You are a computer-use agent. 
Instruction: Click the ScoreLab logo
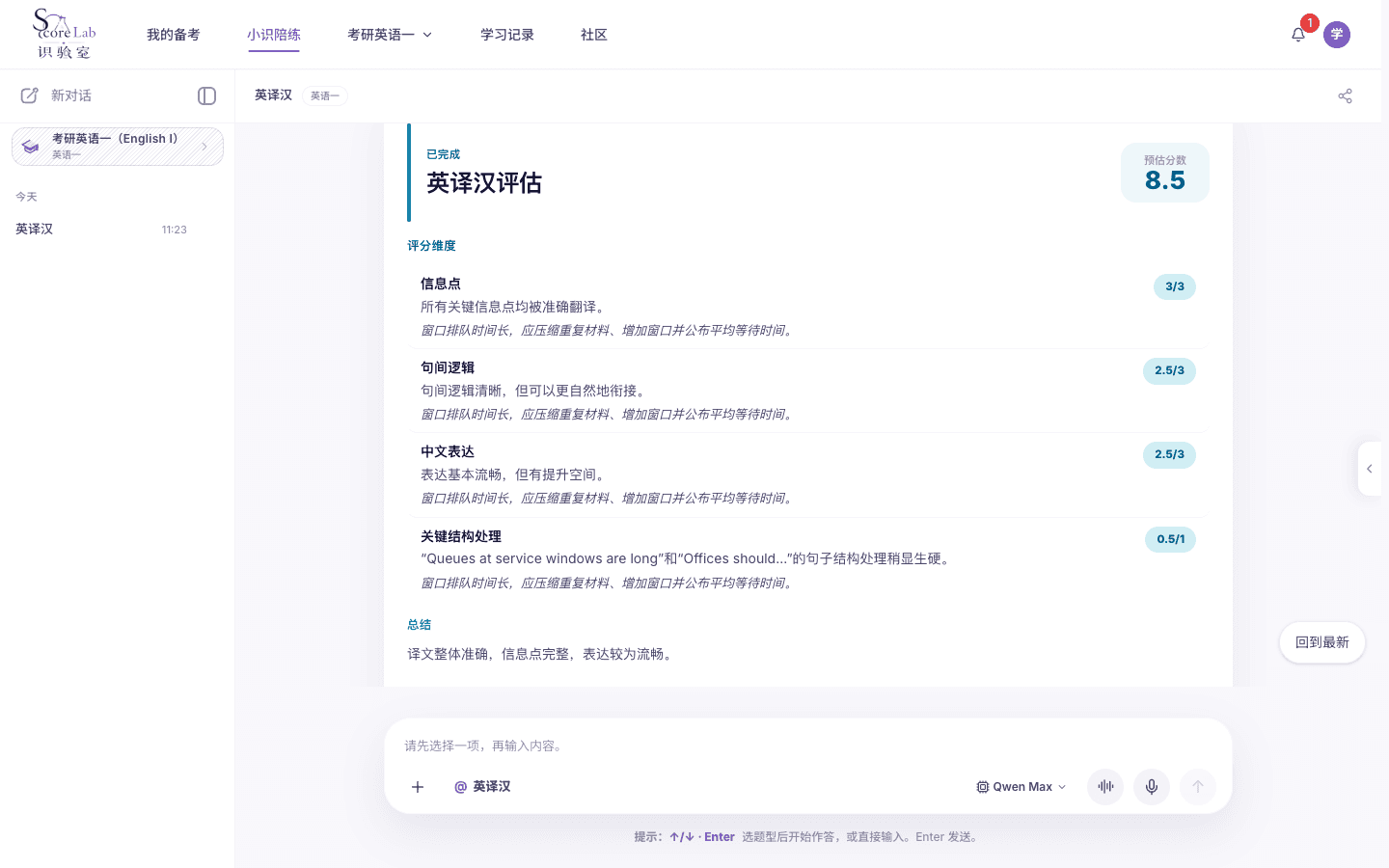[x=65, y=34]
